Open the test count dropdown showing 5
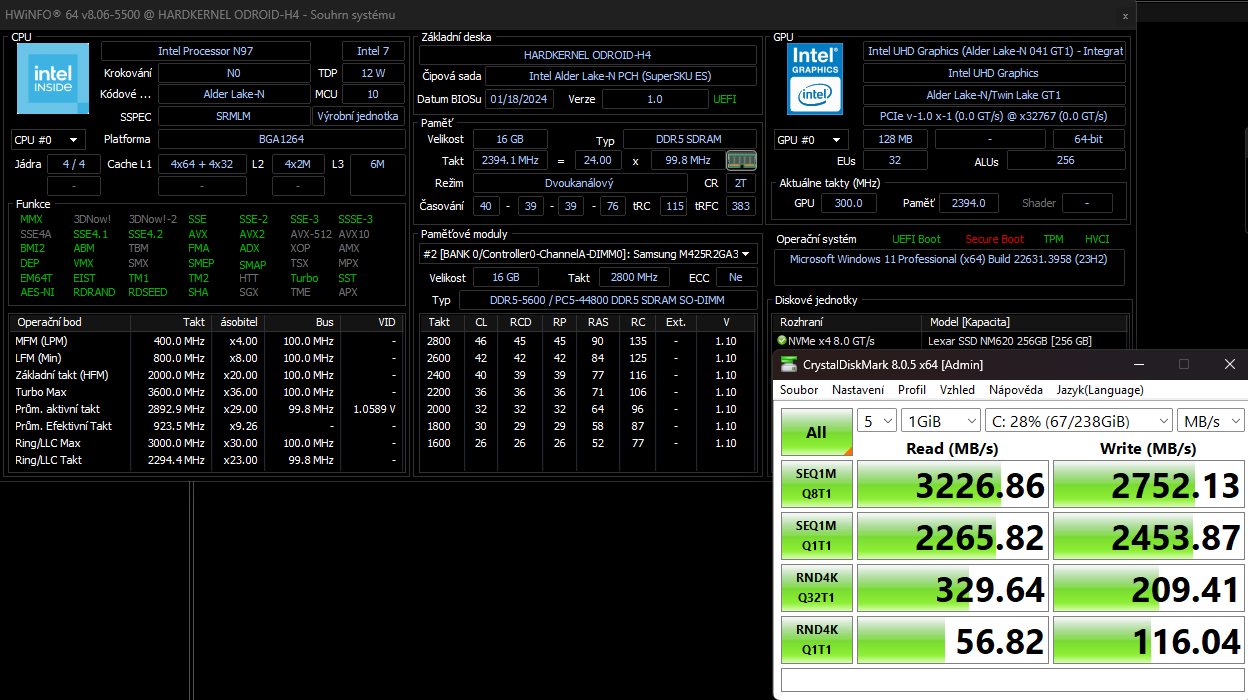The height and width of the screenshot is (700, 1248). click(877, 421)
